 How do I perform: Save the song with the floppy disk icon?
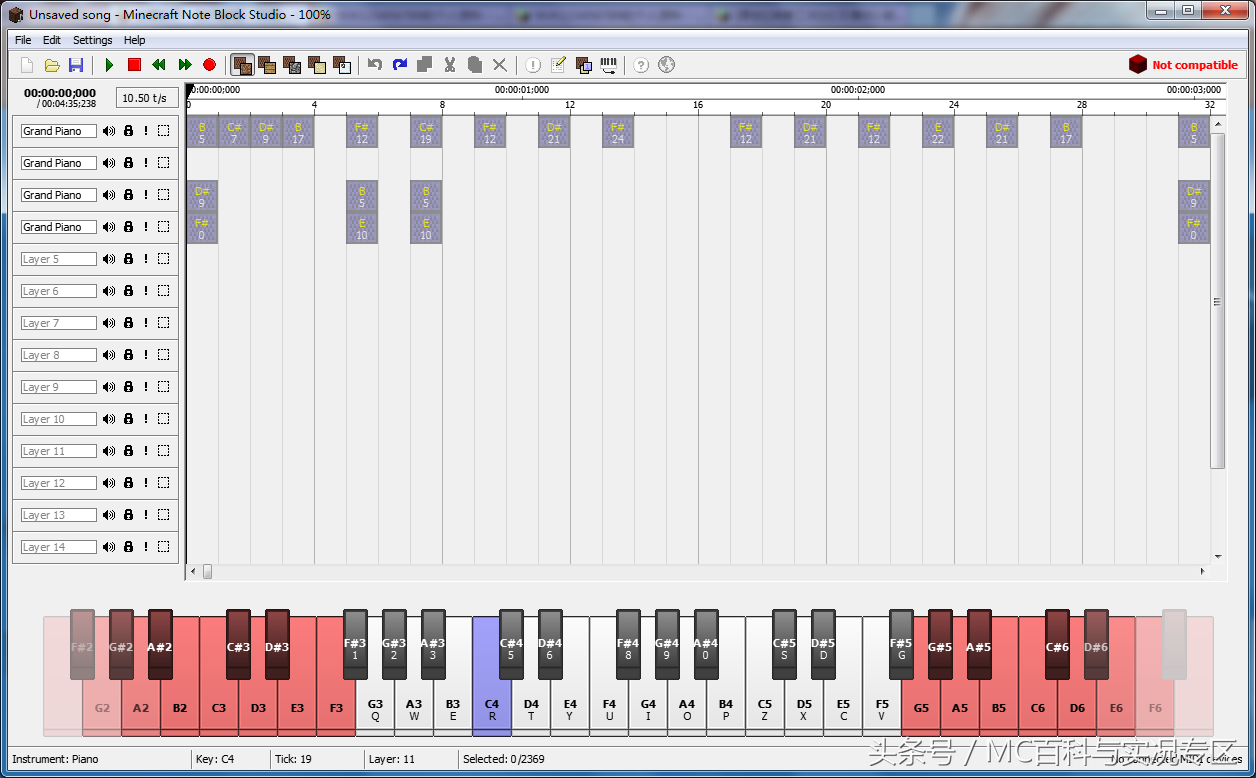76,65
